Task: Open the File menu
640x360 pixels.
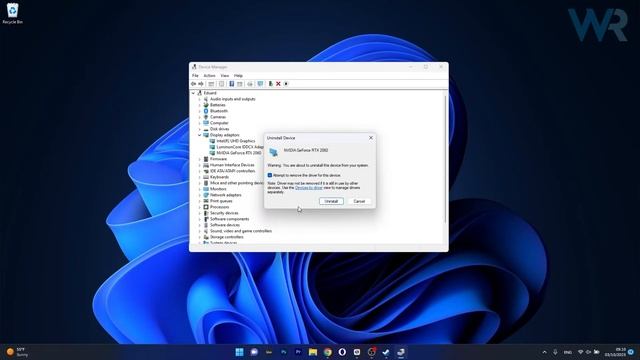Action: [x=195, y=76]
